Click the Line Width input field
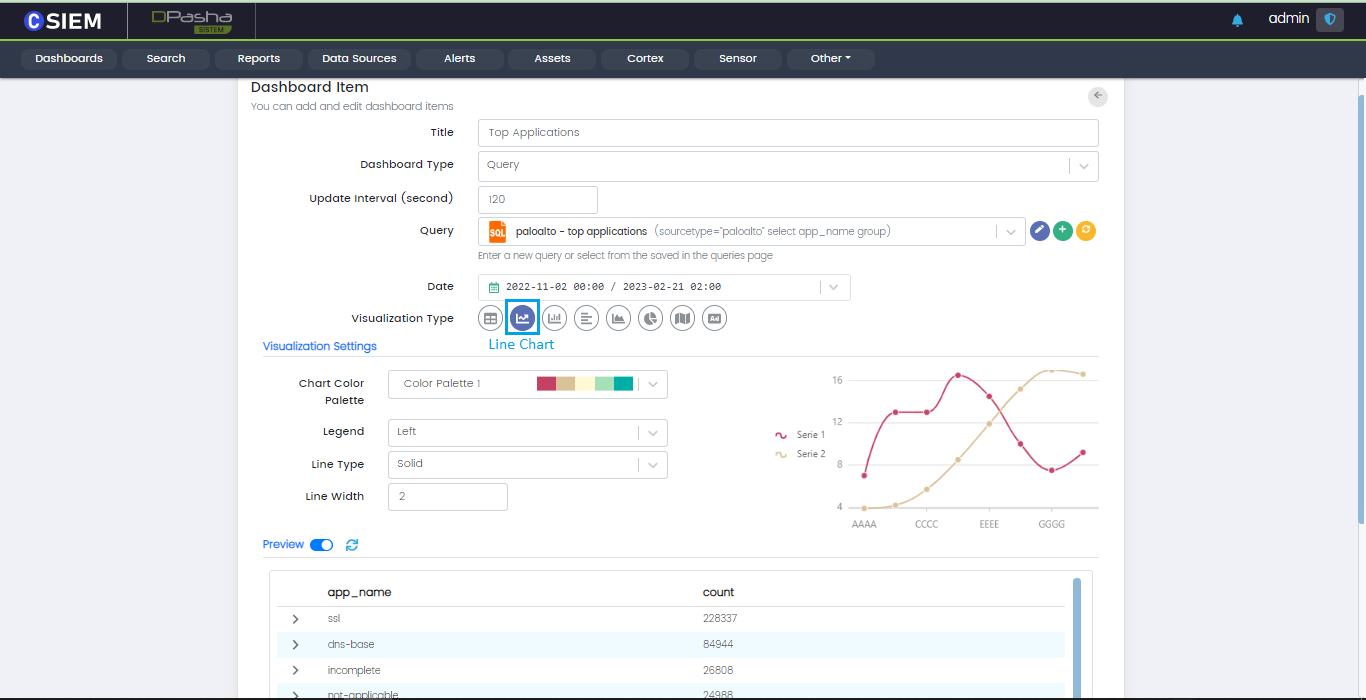Screen dimensions: 1366x700 click(447, 497)
